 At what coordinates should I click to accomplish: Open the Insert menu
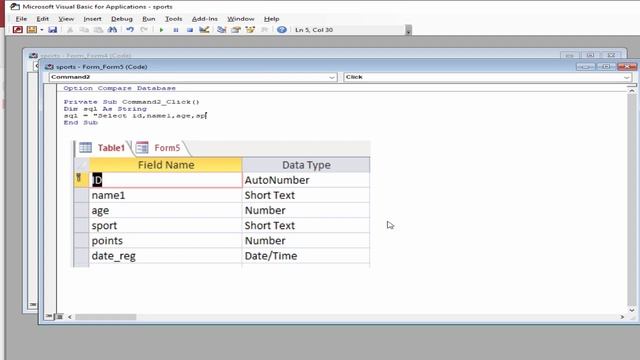(x=92, y=19)
